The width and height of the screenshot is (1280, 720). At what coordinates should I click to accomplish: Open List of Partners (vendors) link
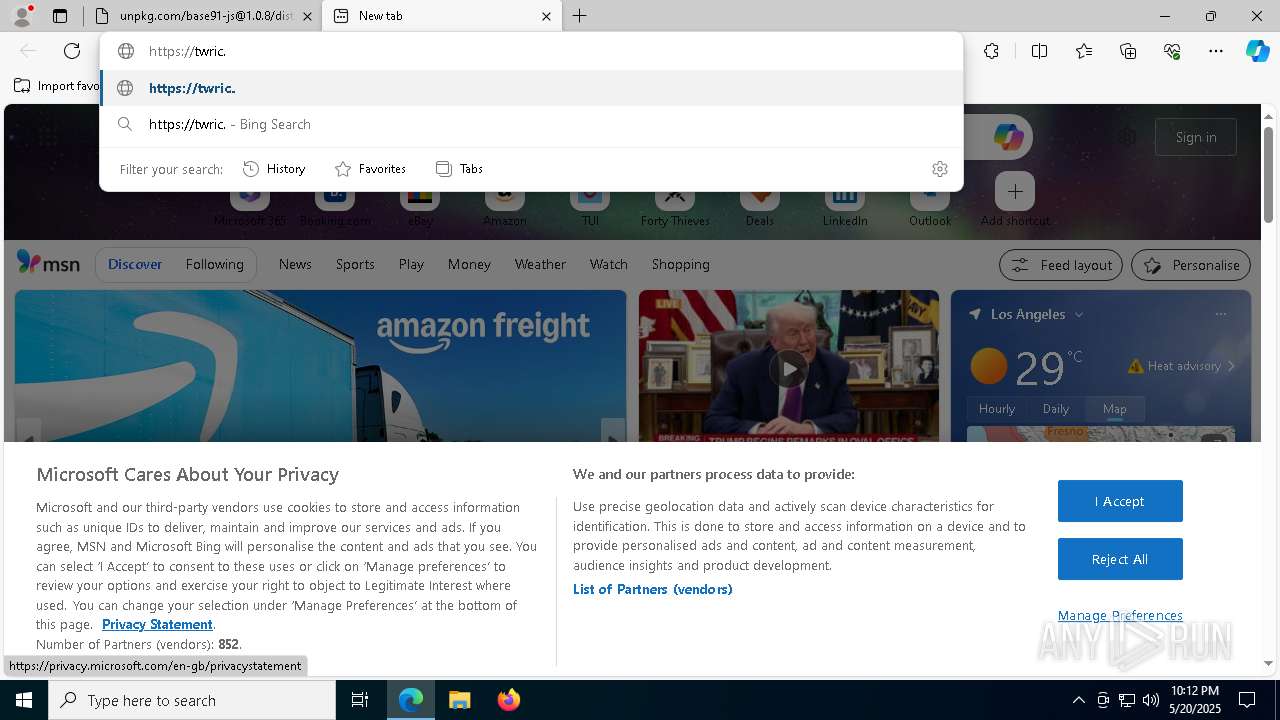(x=653, y=589)
